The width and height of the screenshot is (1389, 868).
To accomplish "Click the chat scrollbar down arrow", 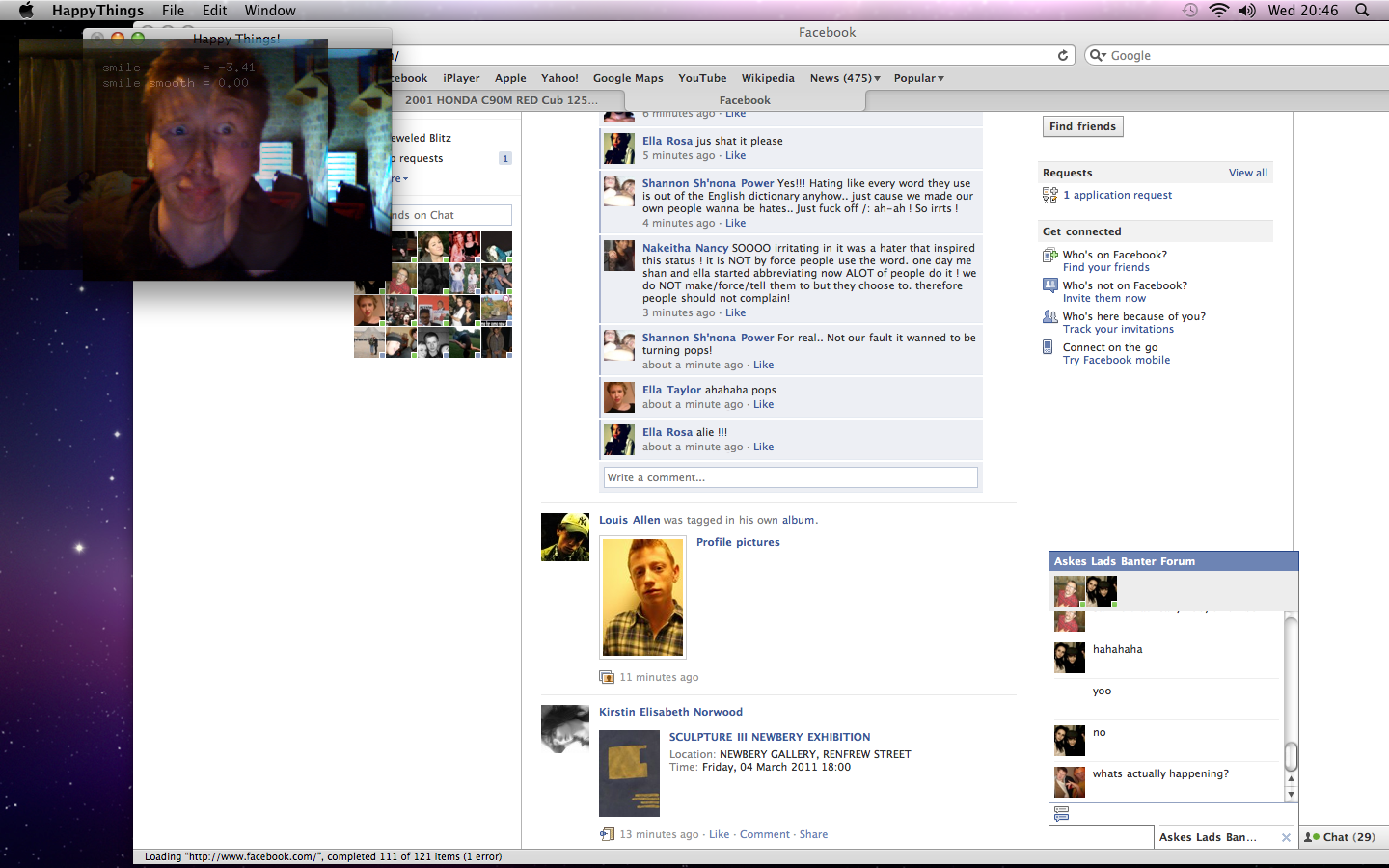I will (1291, 795).
